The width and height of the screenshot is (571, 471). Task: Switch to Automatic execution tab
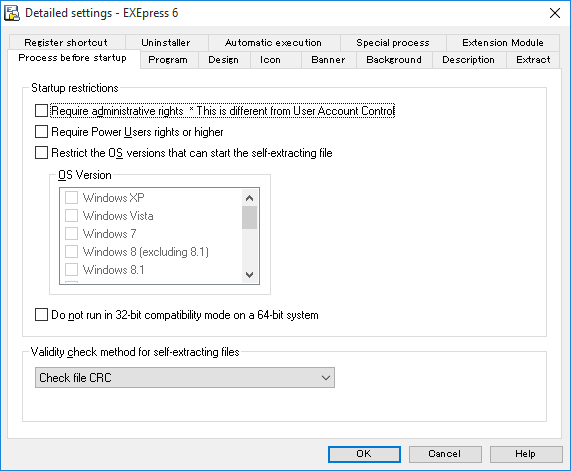coord(273,43)
